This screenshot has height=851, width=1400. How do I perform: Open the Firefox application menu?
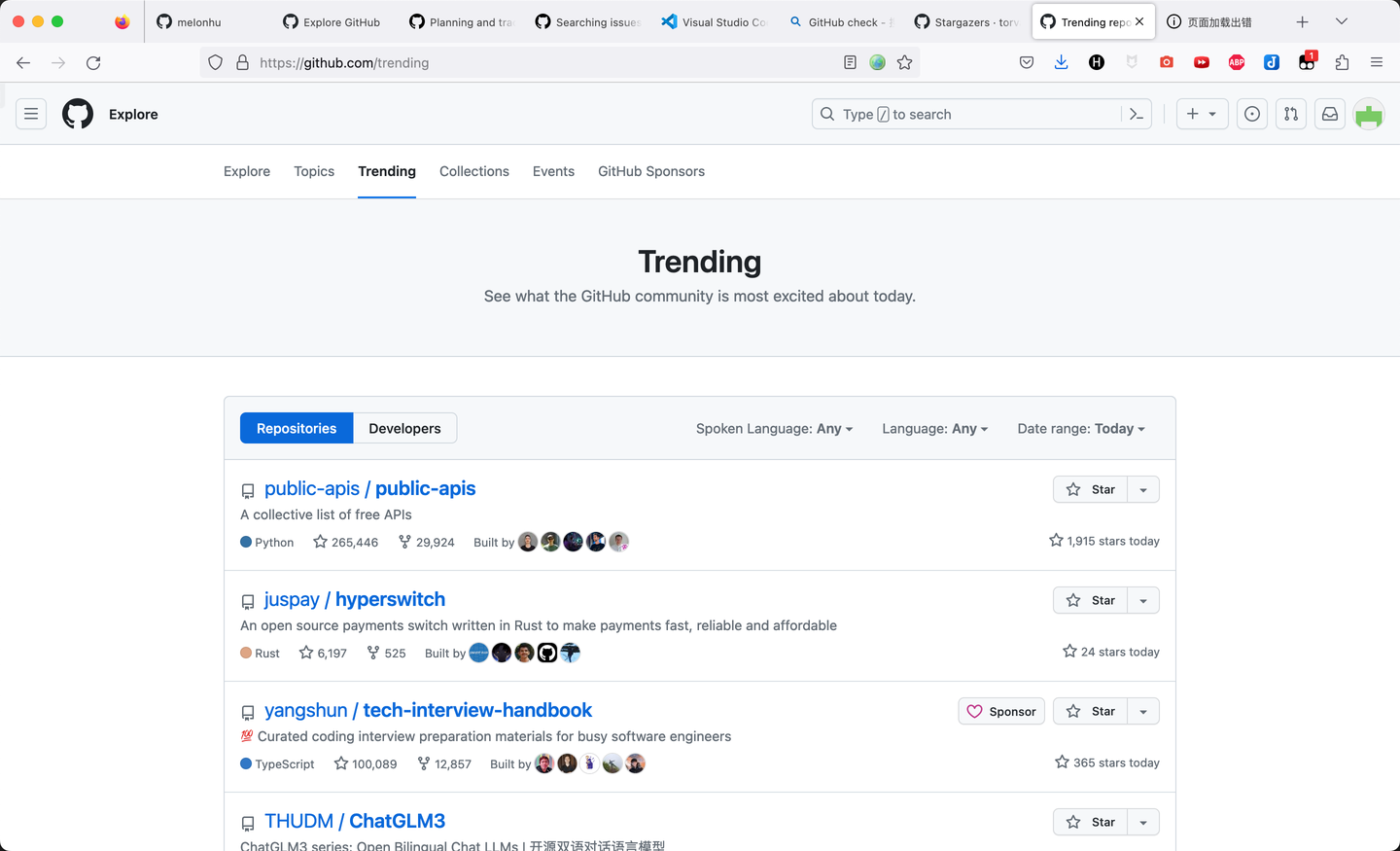pyautogui.click(x=1377, y=62)
